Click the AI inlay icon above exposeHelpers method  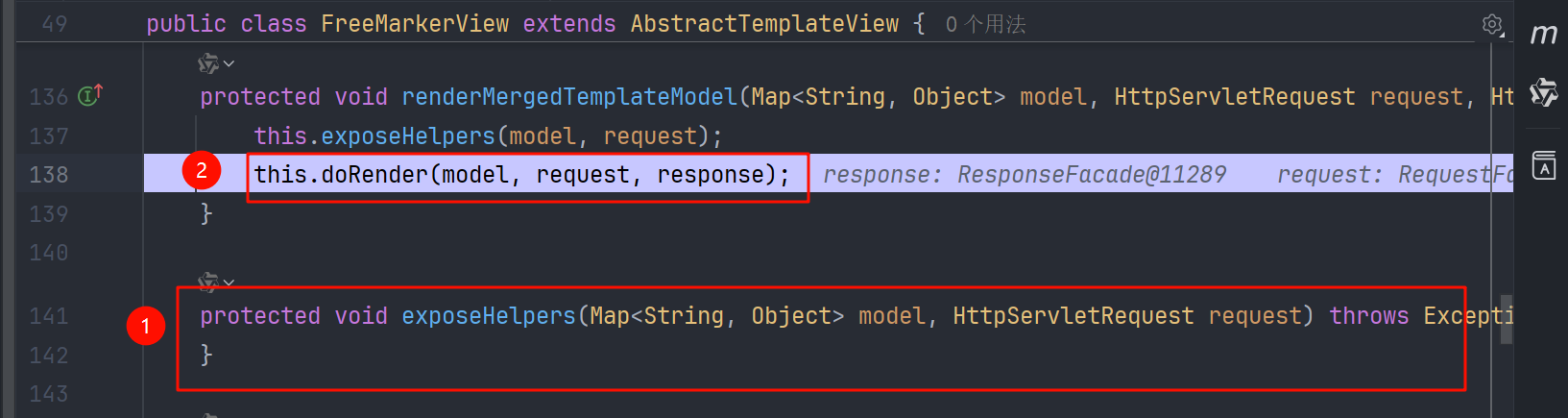tap(207, 282)
